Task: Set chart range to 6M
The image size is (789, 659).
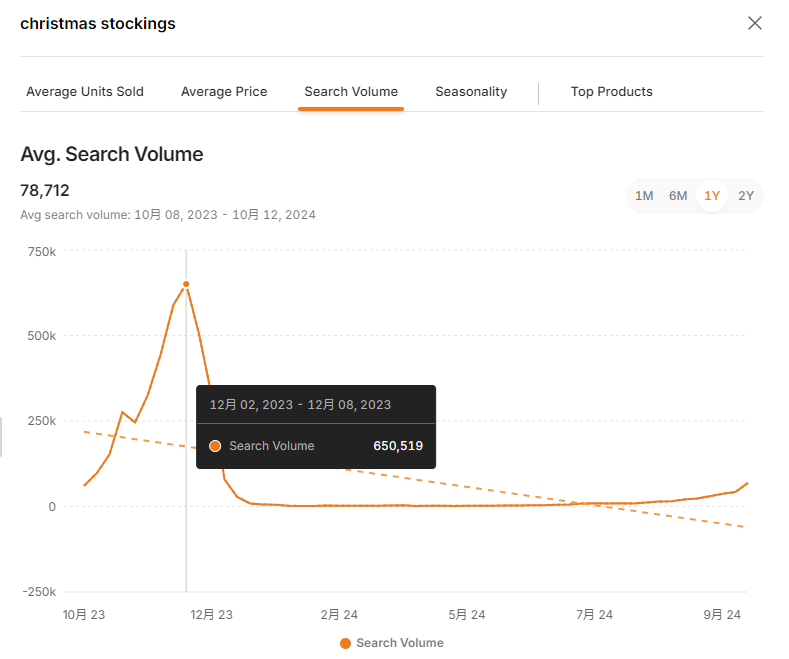Action: pyautogui.click(x=678, y=196)
